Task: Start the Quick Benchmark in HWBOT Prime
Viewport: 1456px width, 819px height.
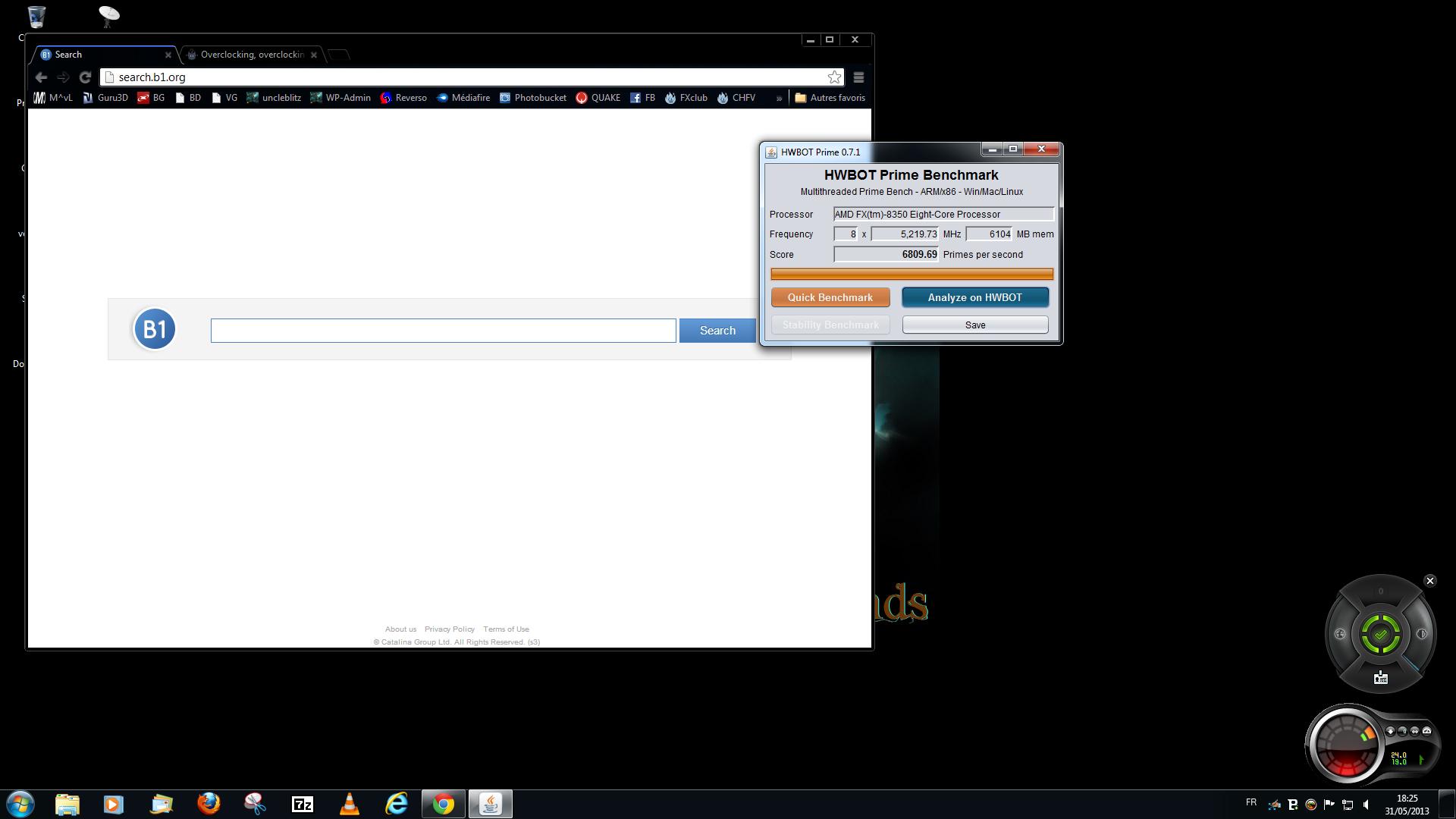Action: [x=830, y=297]
